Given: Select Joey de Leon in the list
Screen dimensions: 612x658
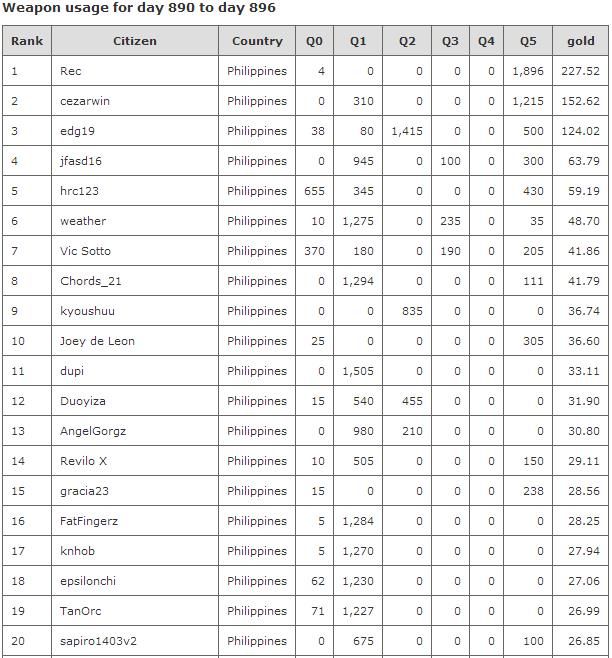Looking at the screenshot, I should pyautogui.click(x=97, y=341).
